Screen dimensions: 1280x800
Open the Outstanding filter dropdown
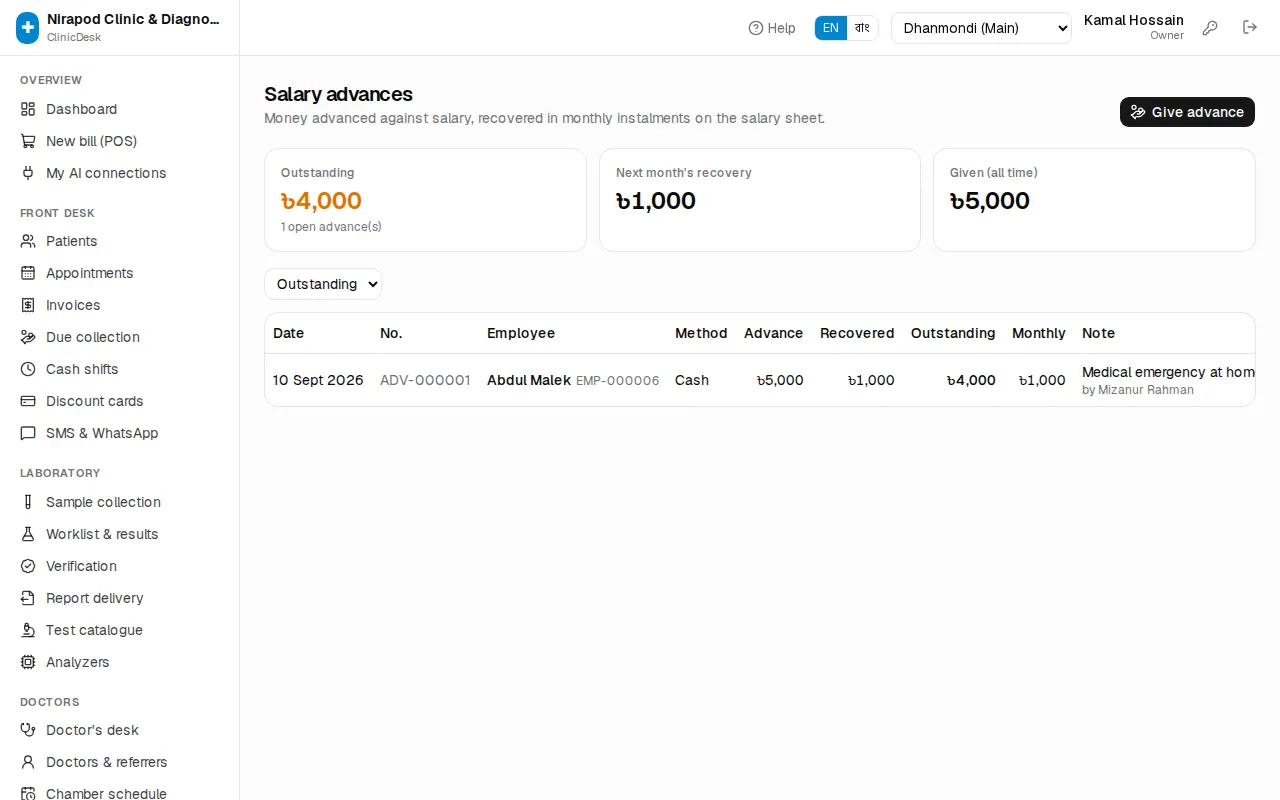pos(323,284)
